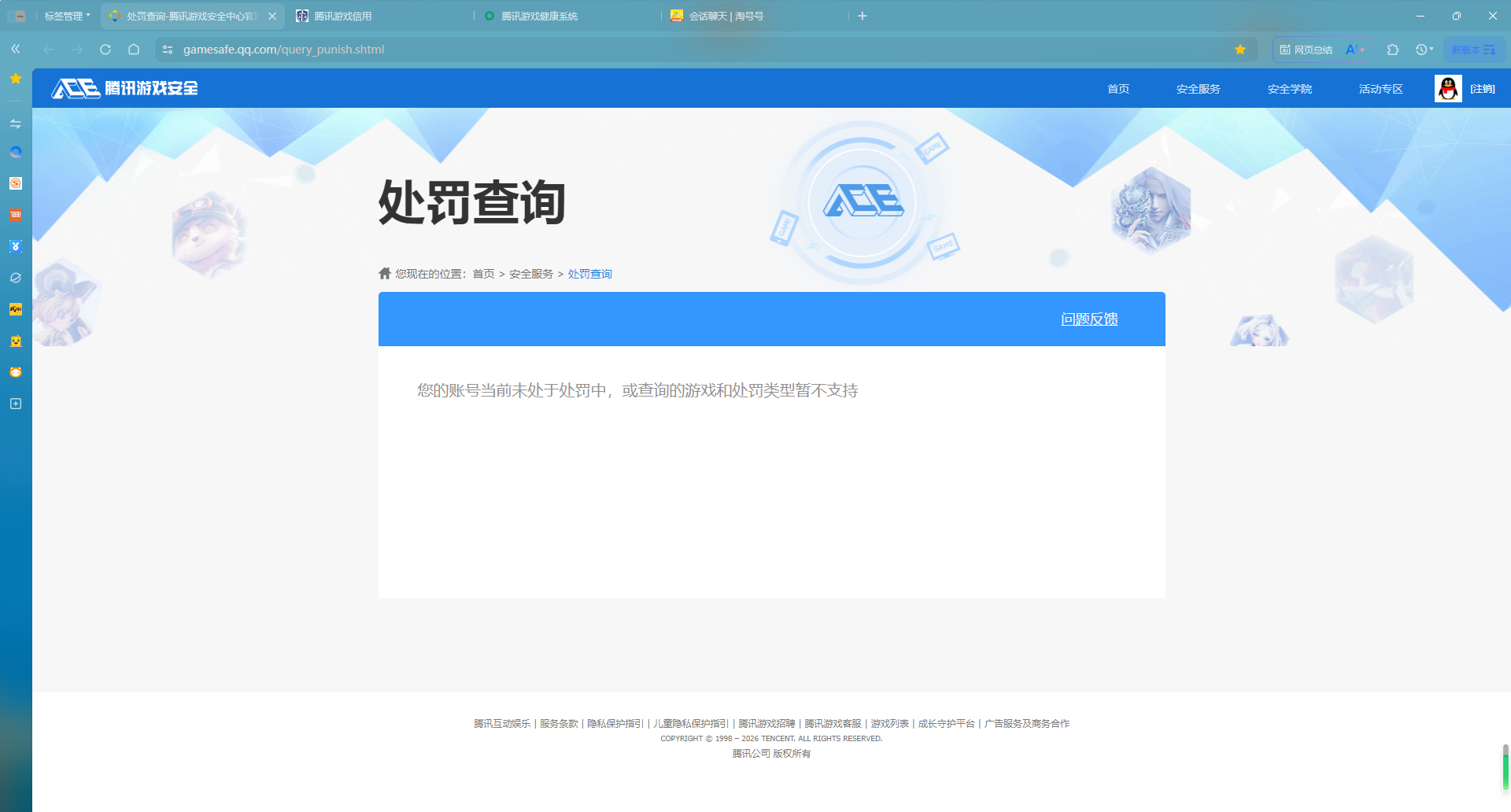
Task: Switch to the 腾讯游戏信用 tab
Action: pyautogui.click(x=380, y=16)
